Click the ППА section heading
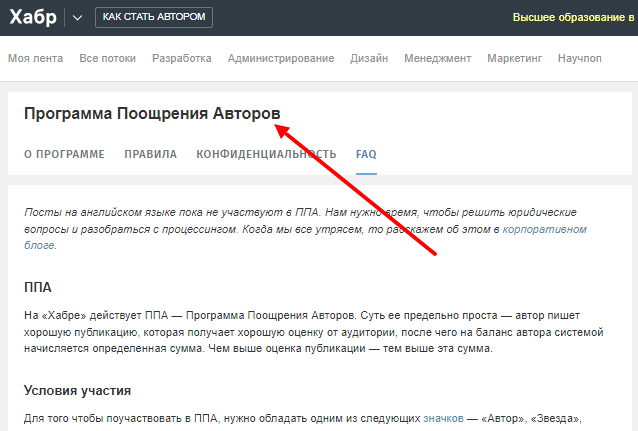The width and height of the screenshot is (638, 431). tap(38, 288)
